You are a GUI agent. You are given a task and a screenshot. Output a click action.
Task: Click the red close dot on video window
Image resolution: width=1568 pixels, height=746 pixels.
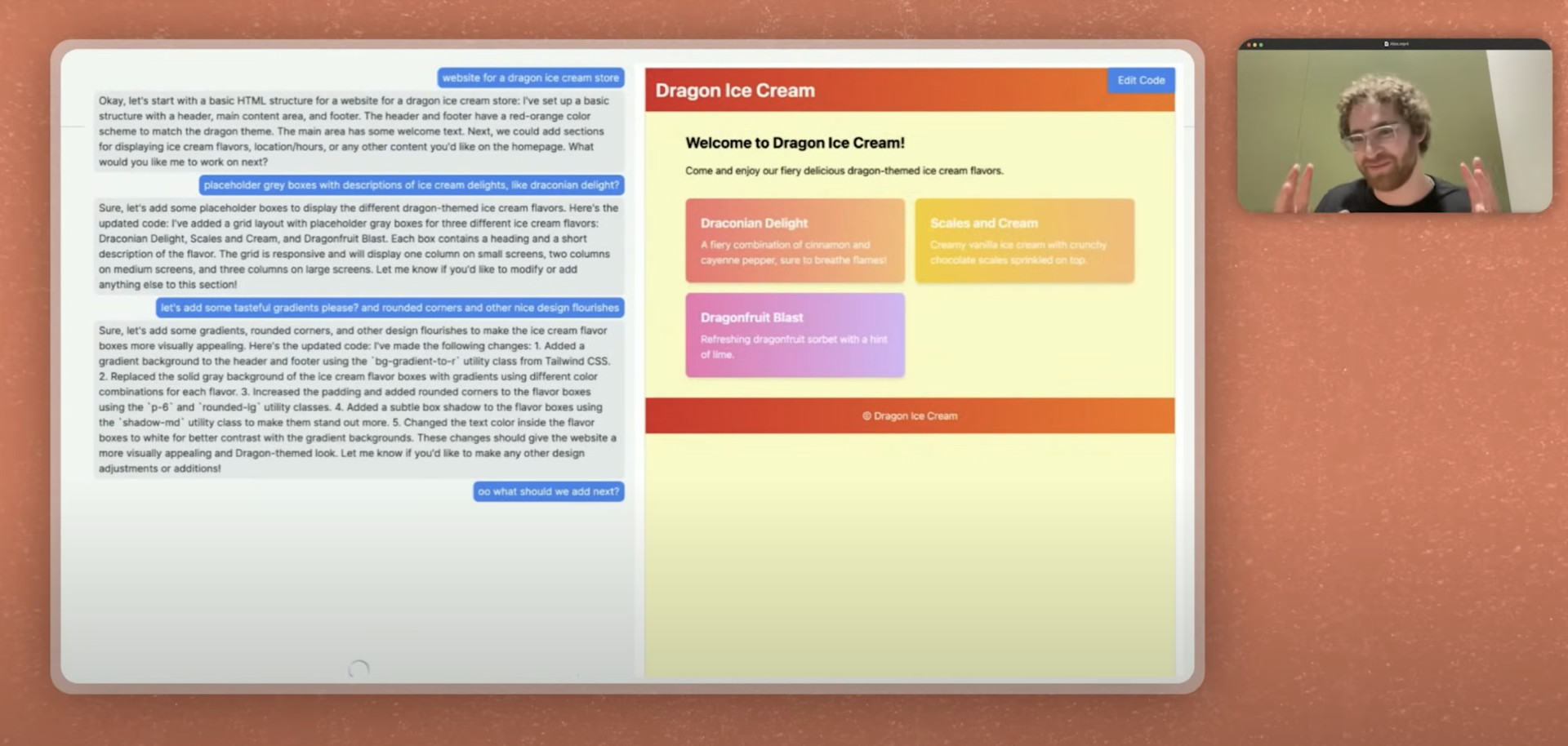click(1249, 44)
